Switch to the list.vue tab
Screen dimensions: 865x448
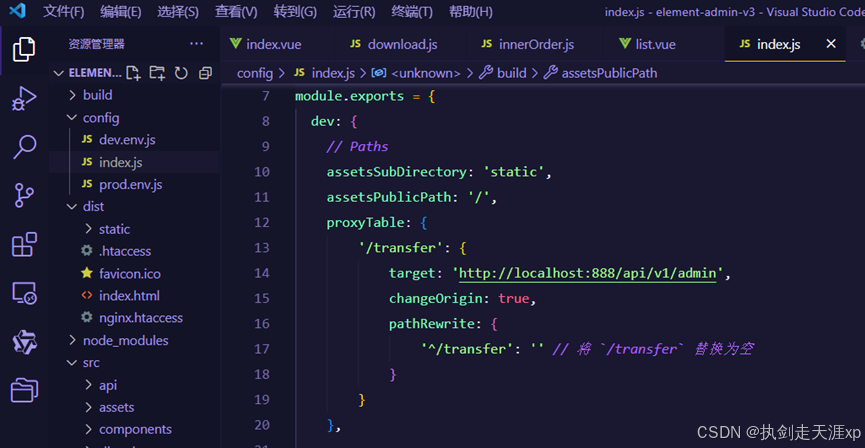(x=648, y=44)
